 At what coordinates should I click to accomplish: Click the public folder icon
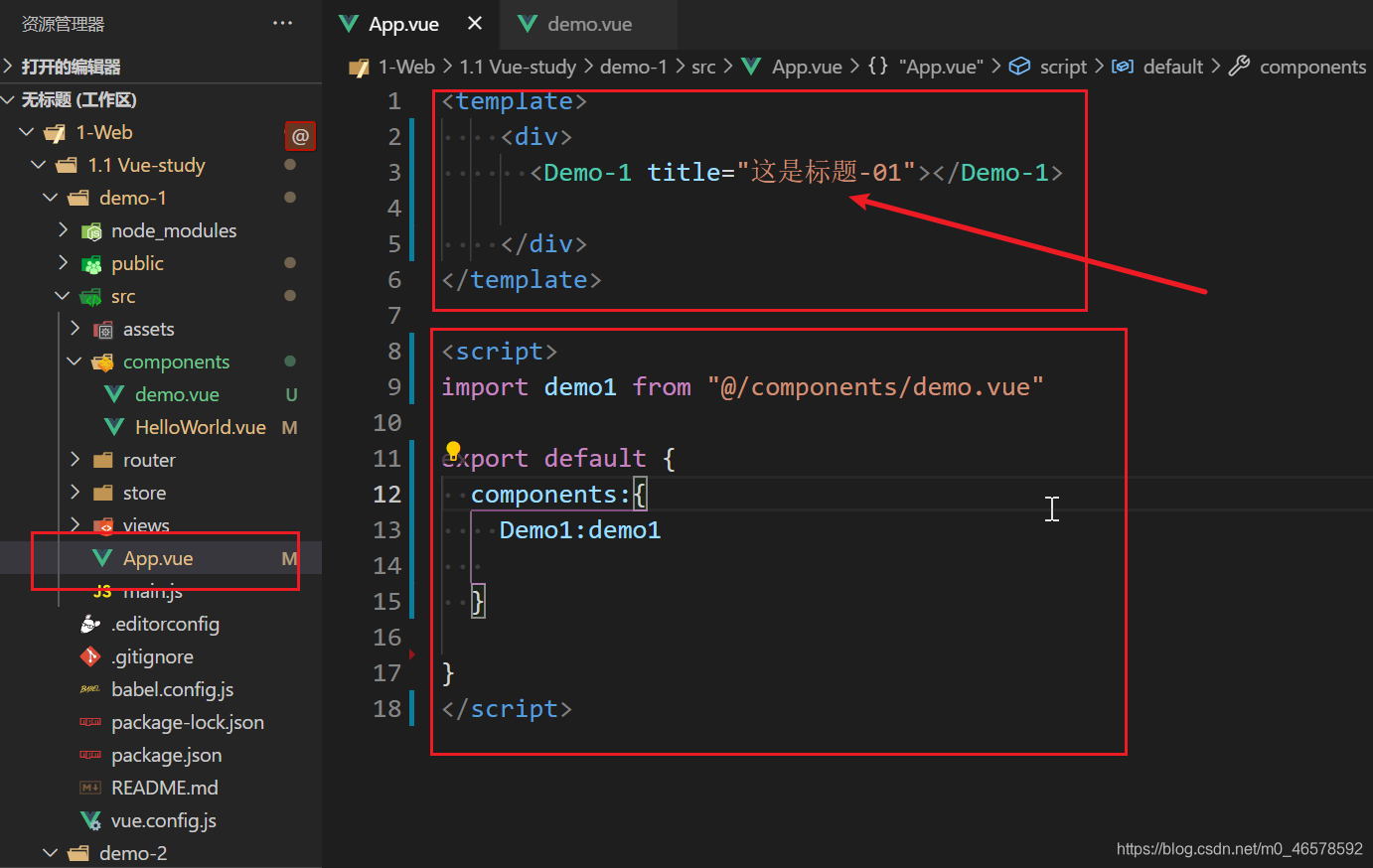[91, 264]
